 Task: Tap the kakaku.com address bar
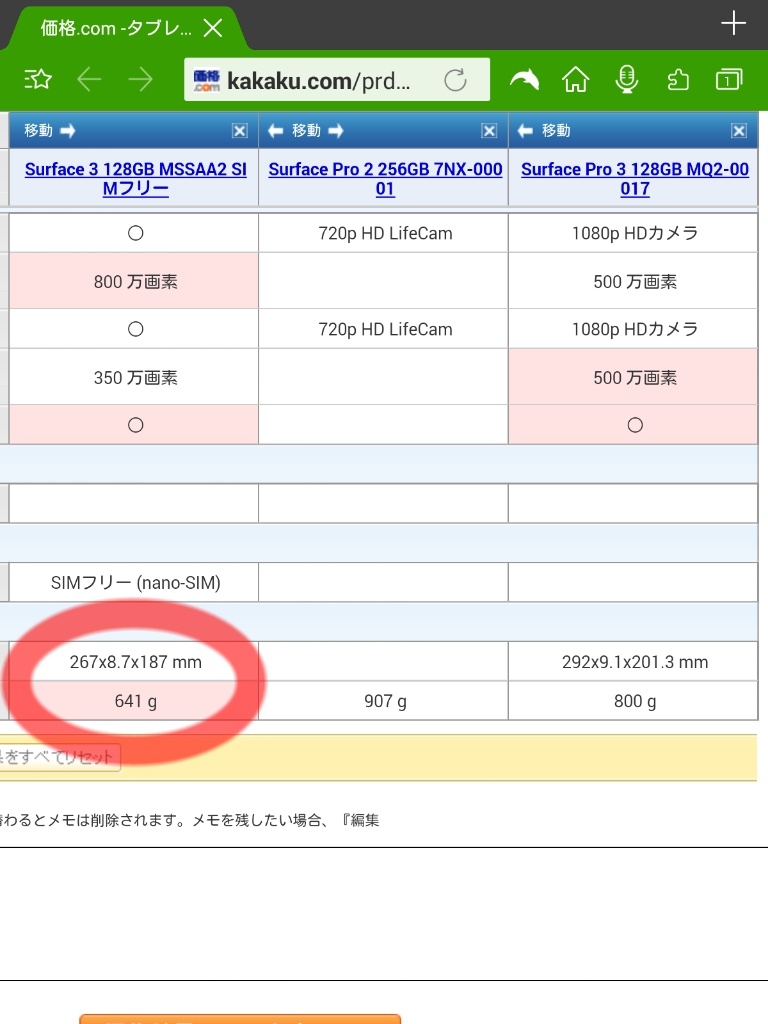click(x=337, y=80)
